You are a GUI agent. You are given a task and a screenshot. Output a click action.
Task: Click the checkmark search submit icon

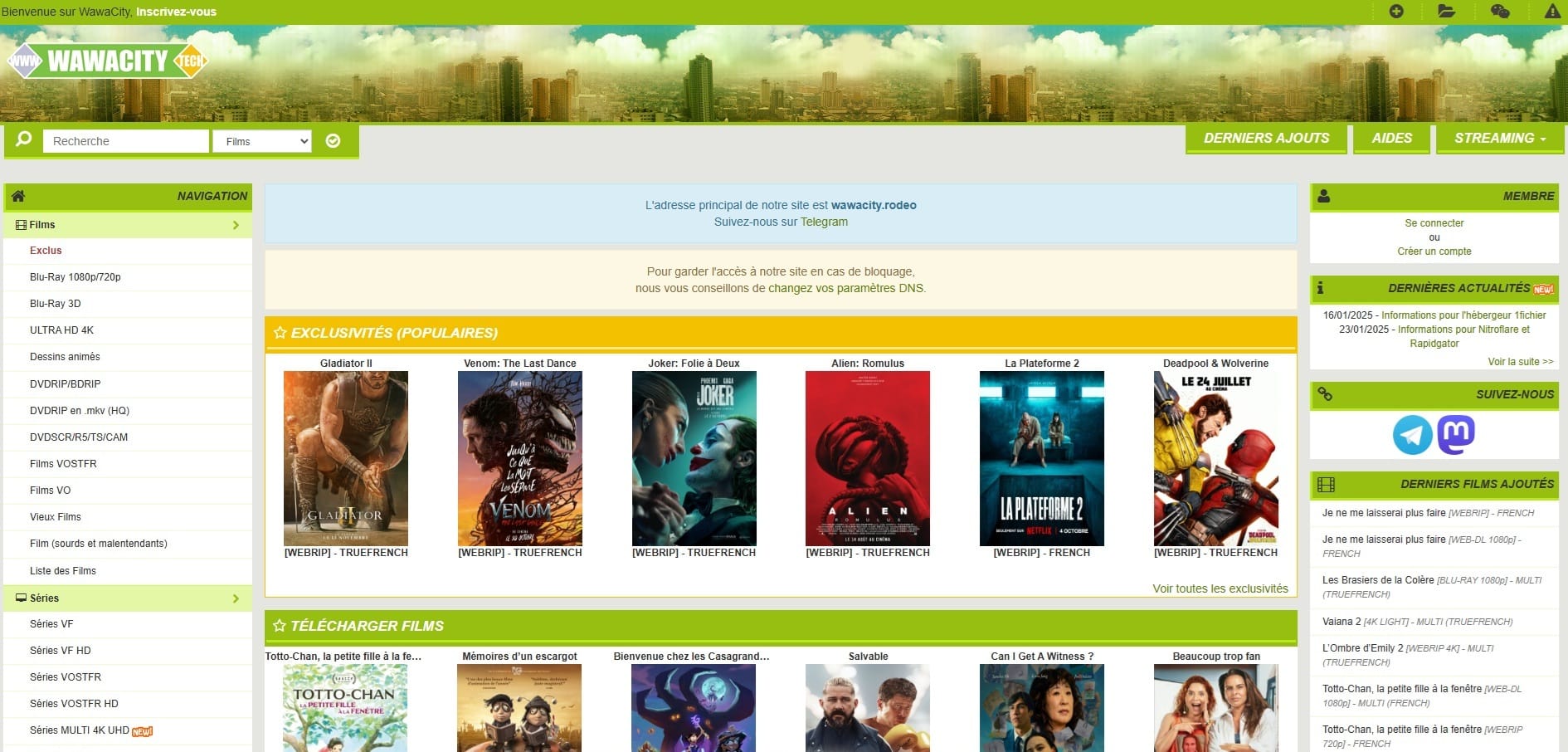pyautogui.click(x=333, y=141)
